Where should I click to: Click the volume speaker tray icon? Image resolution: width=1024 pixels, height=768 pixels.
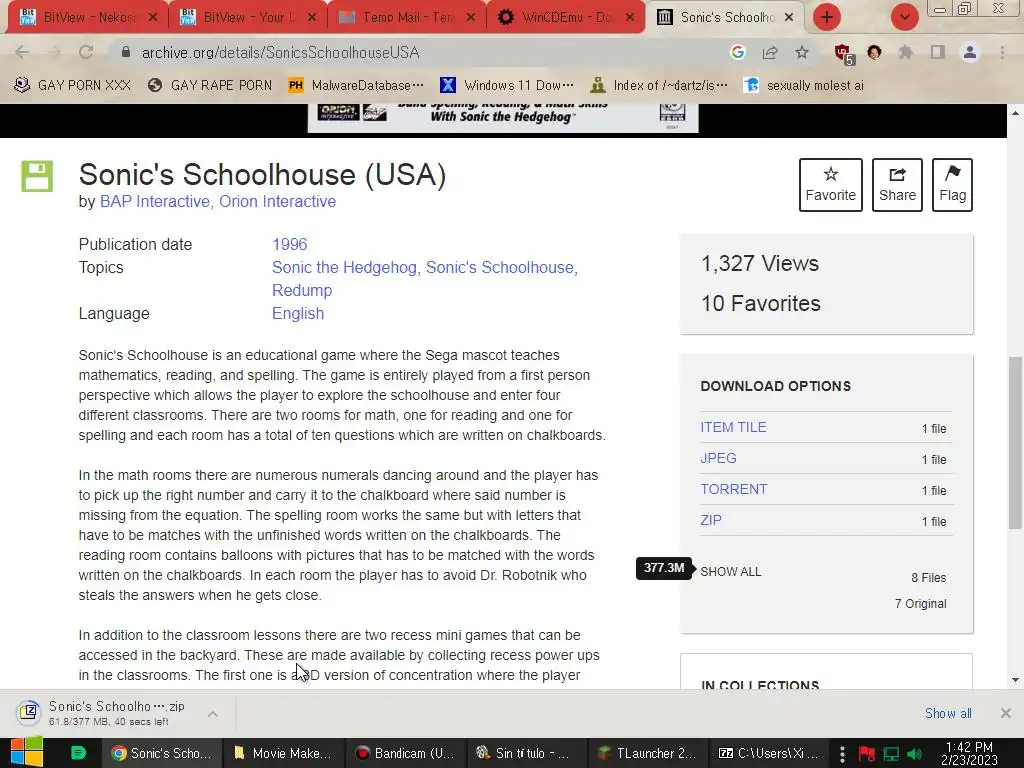(915, 754)
